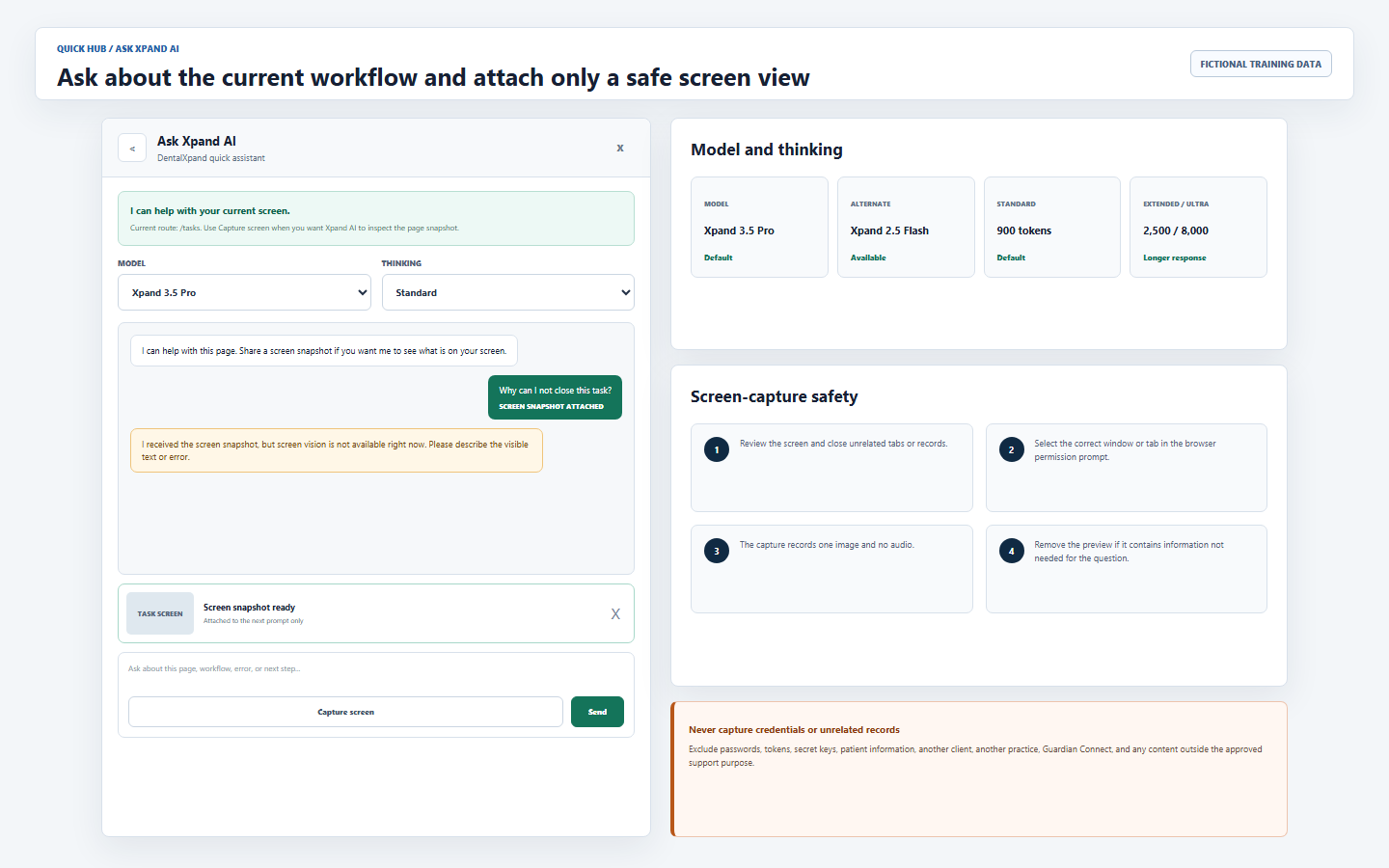Screen dimensions: 1389x868
Task: Click step 3 circle about one image capture
Action: [x=717, y=551]
